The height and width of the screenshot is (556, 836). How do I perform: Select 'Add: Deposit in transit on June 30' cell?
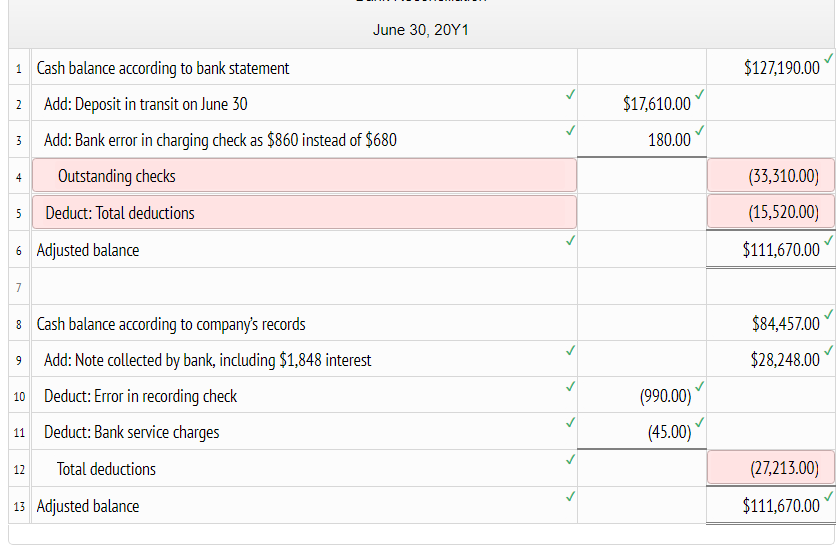(x=304, y=103)
